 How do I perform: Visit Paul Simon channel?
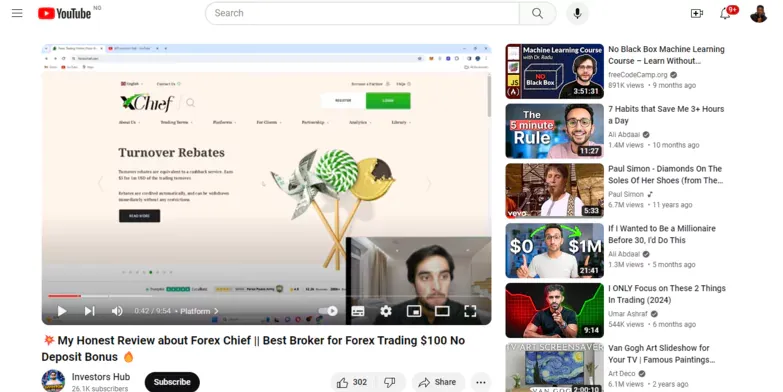click(626, 194)
